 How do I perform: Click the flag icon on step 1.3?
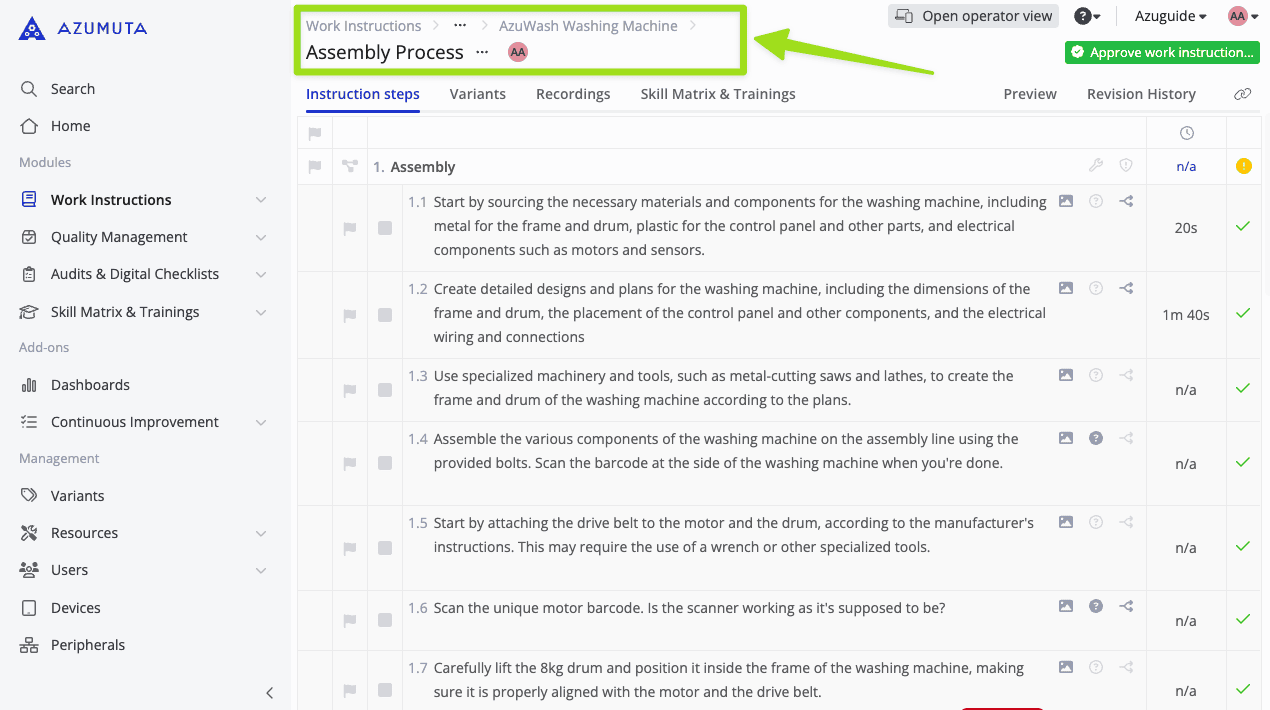350,390
